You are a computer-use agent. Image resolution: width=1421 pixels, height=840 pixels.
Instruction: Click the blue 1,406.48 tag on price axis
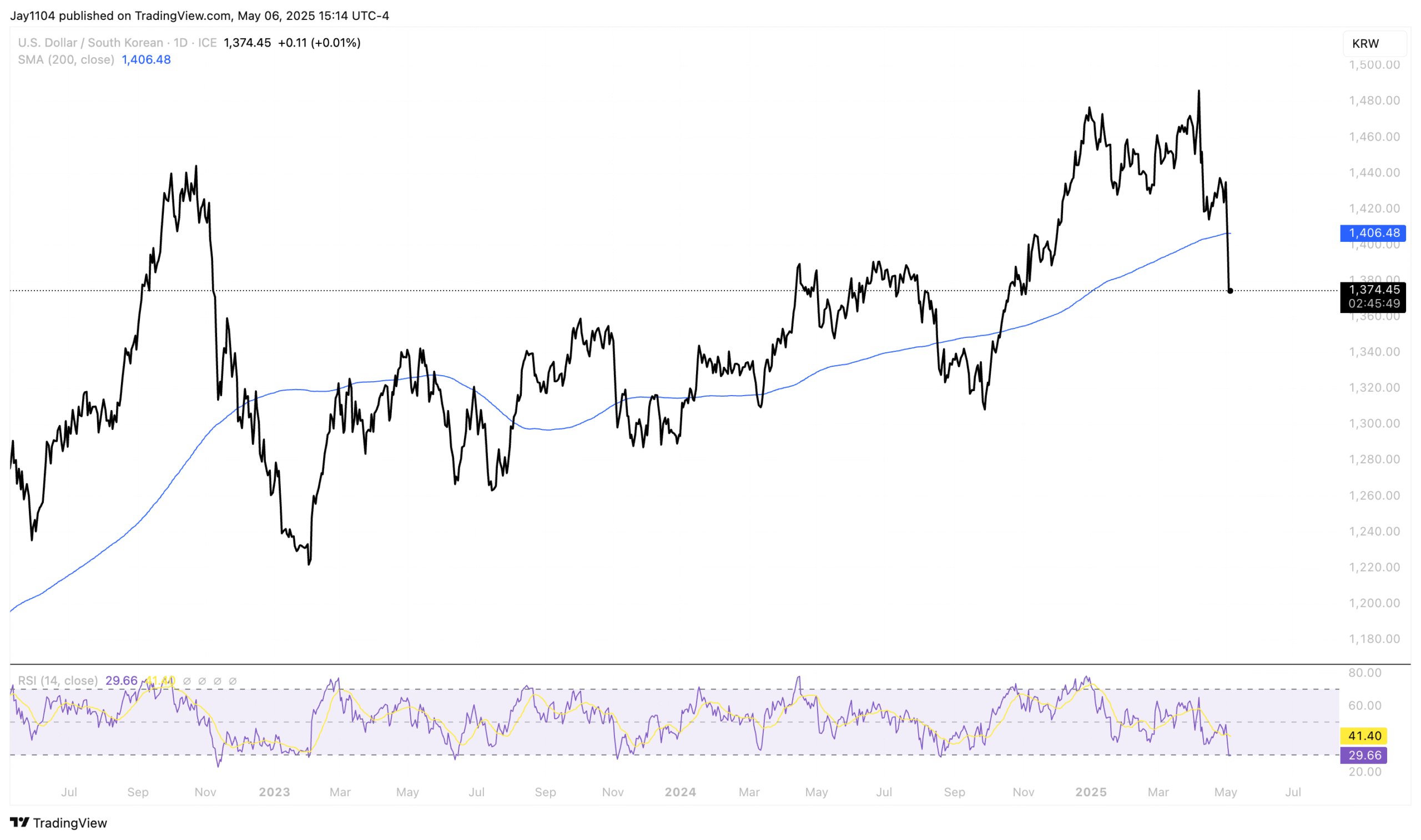[x=1373, y=232]
